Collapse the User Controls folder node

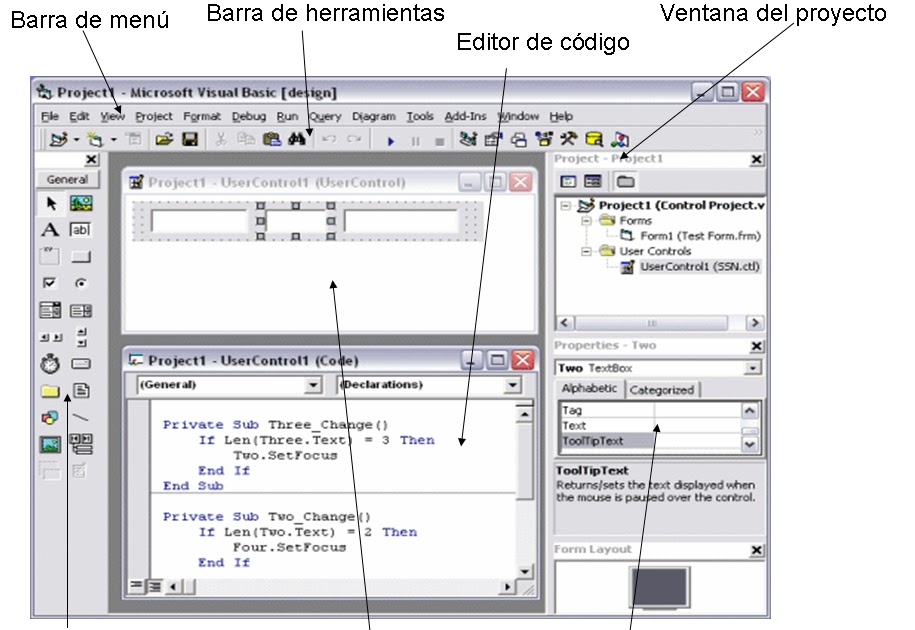[x=586, y=251]
